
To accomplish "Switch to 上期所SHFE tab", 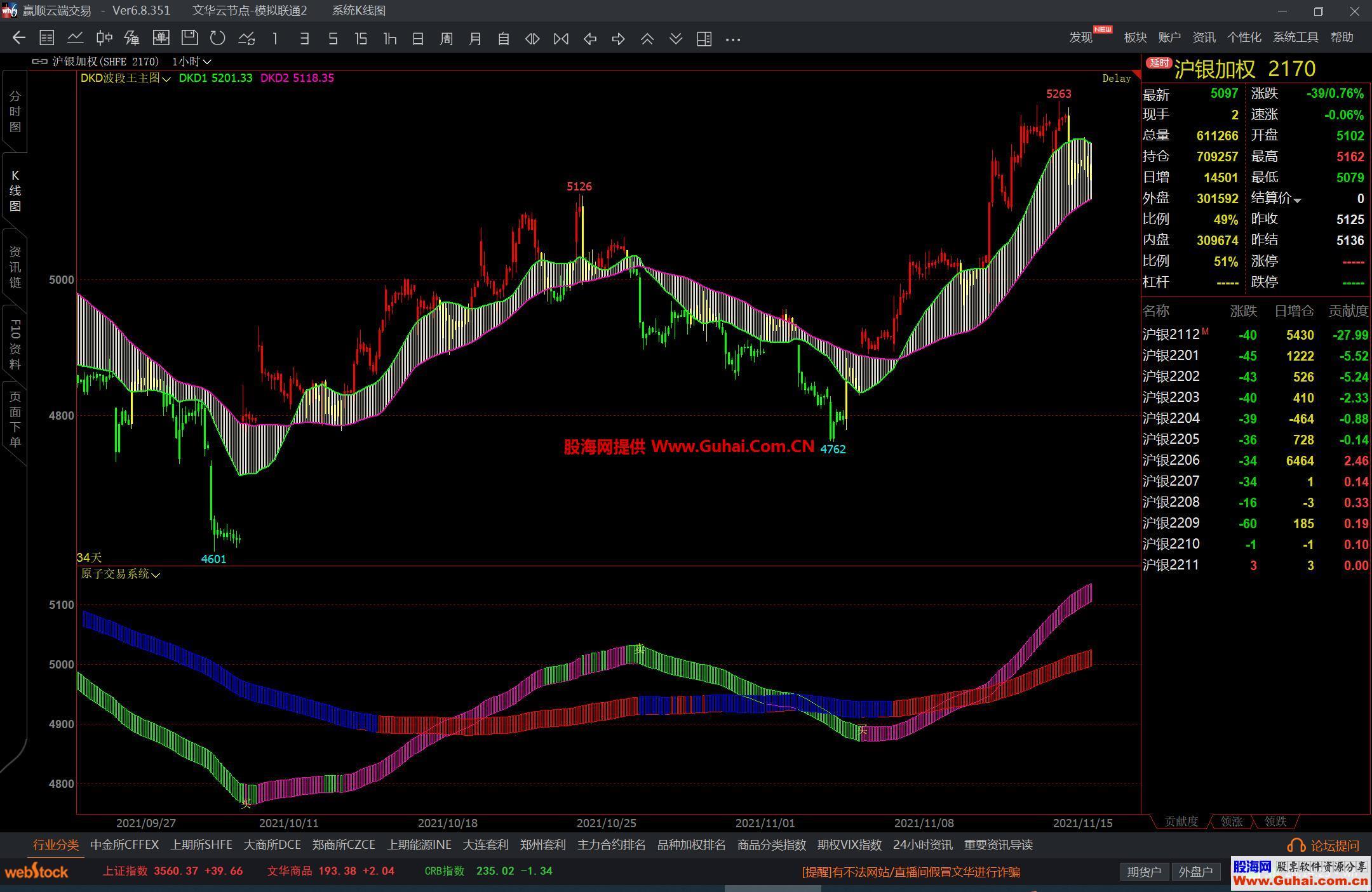I will (x=201, y=845).
